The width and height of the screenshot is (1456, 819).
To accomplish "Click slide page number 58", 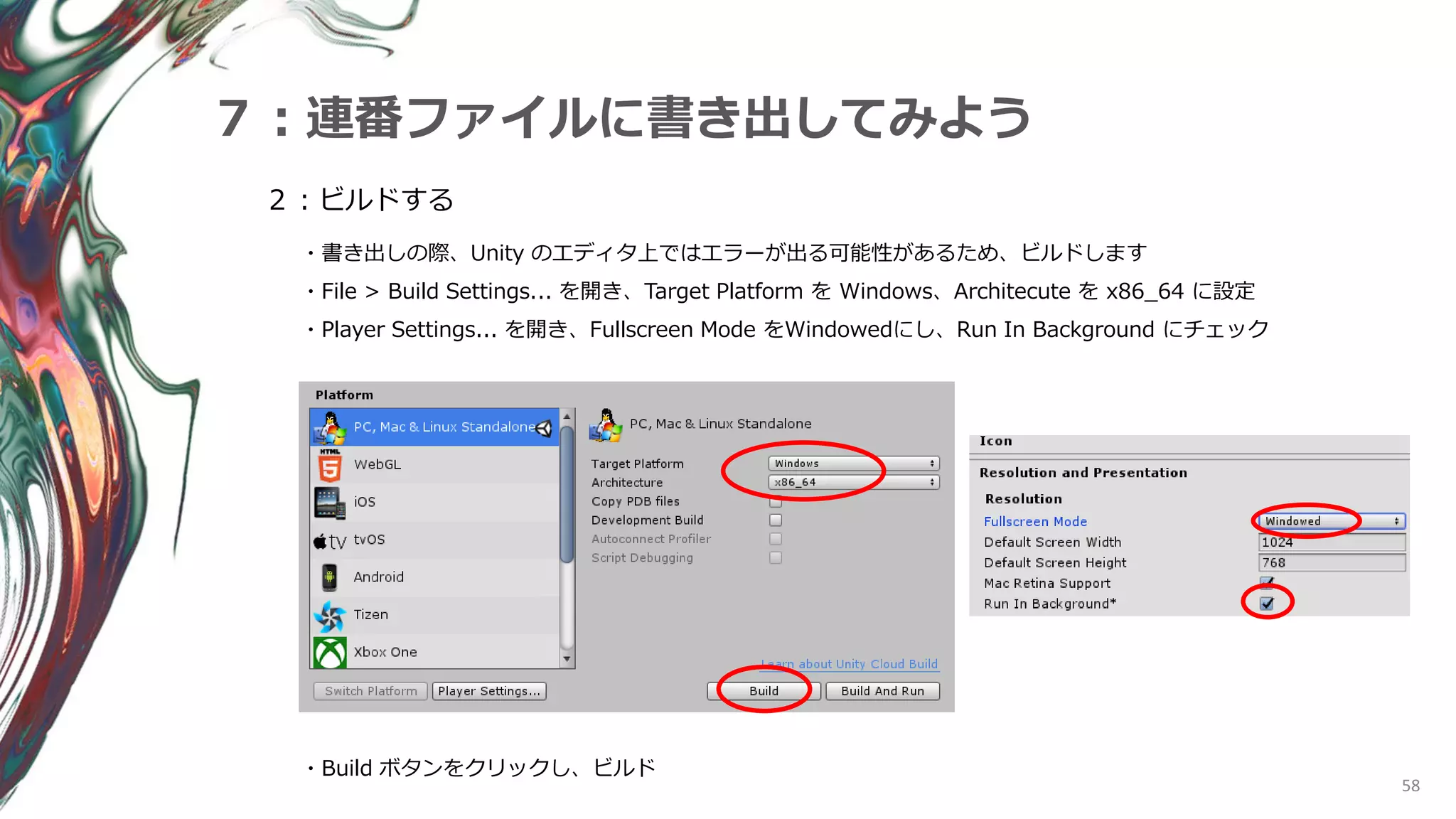I will click(1410, 786).
